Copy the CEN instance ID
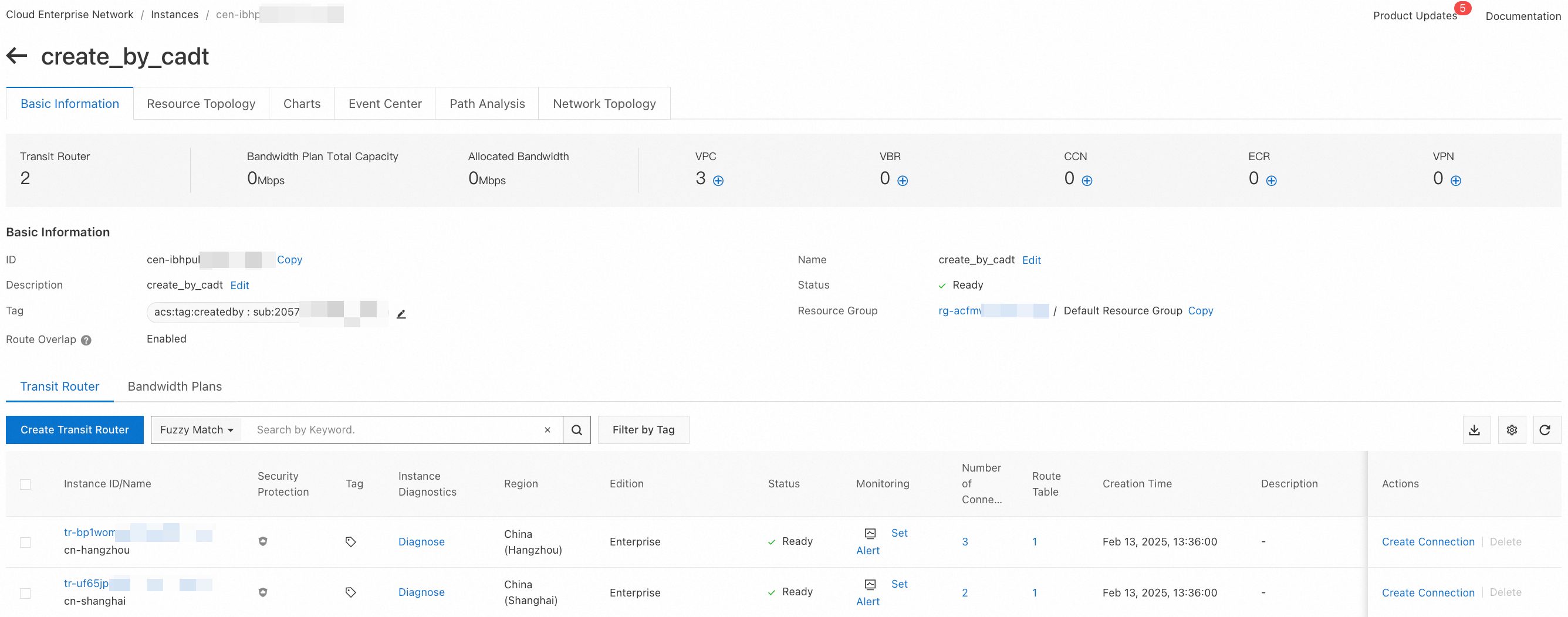 (x=289, y=260)
